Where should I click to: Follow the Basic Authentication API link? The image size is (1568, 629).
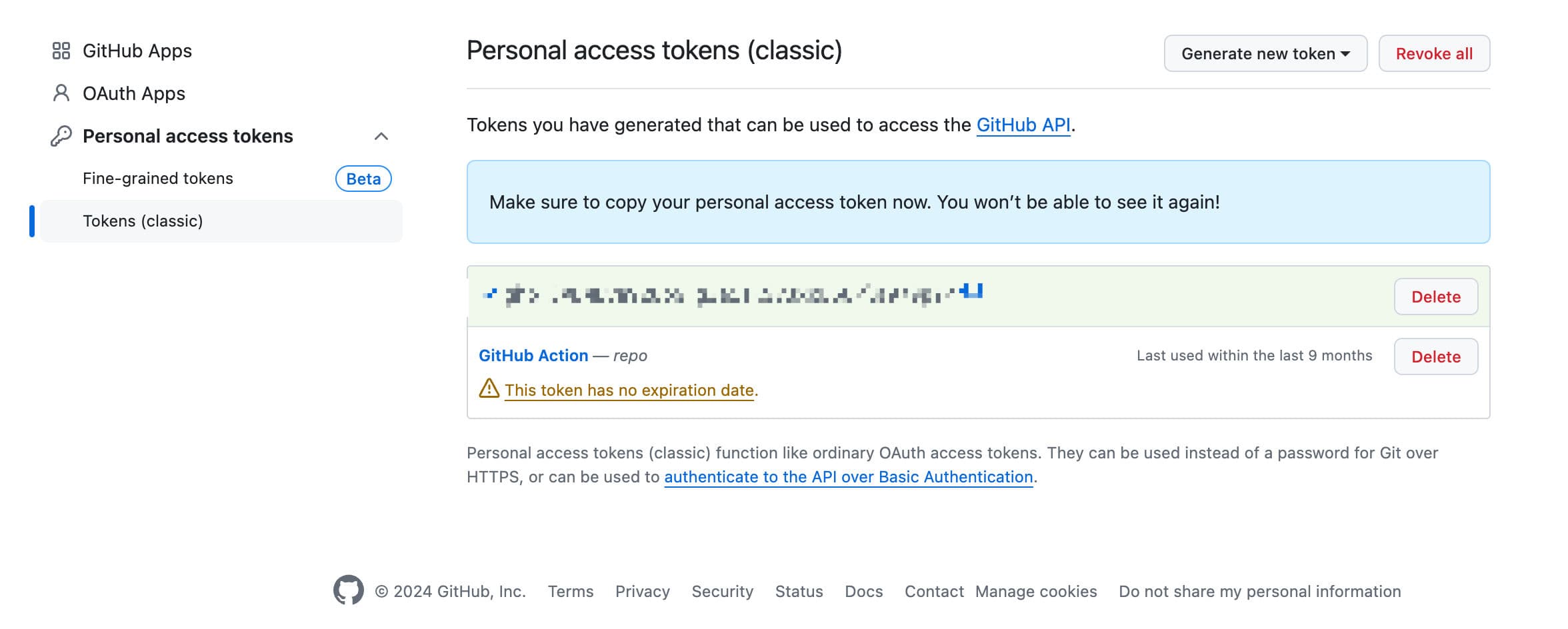848,477
